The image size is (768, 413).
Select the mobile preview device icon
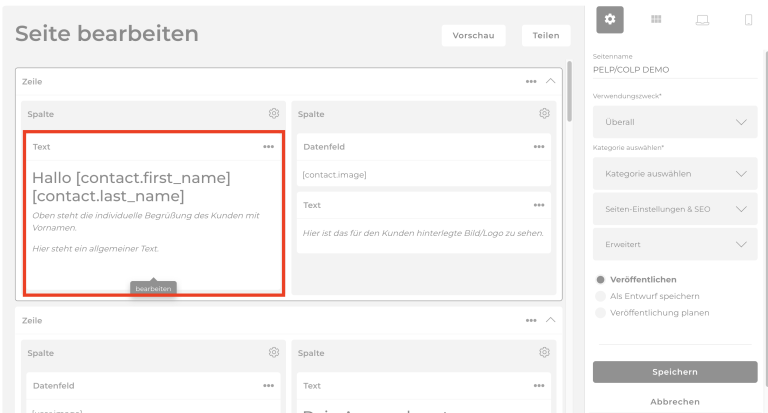pyautogui.click(x=748, y=19)
